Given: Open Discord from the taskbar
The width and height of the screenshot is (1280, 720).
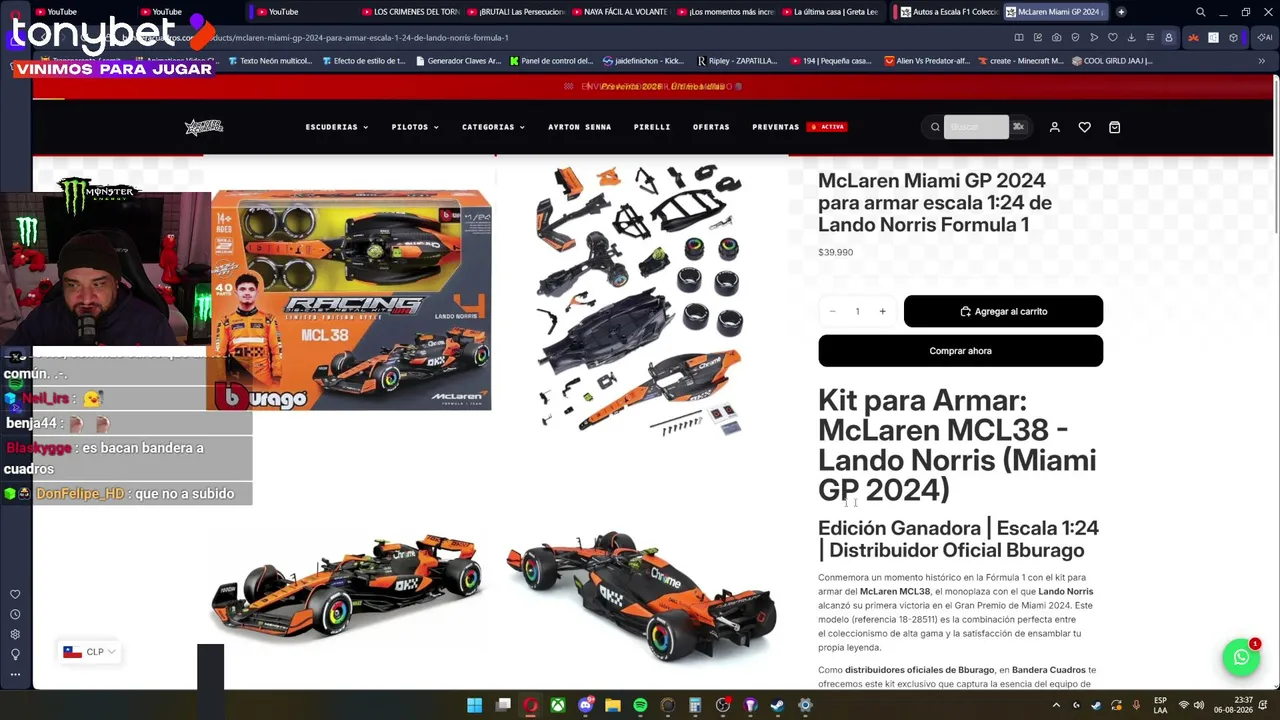Looking at the screenshot, I should (585, 705).
